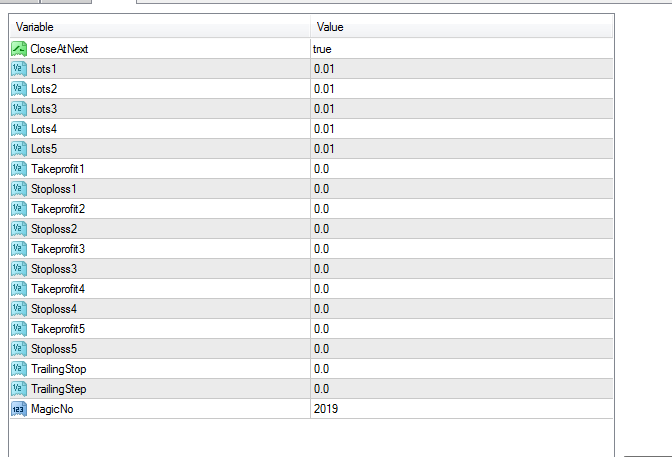This screenshot has width=672, height=457.
Task: Select the Takeprofit3 row name
Action: coord(58,249)
